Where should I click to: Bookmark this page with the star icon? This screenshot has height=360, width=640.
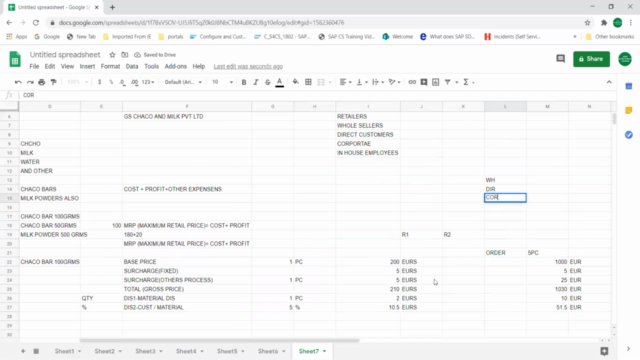pos(587,22)
